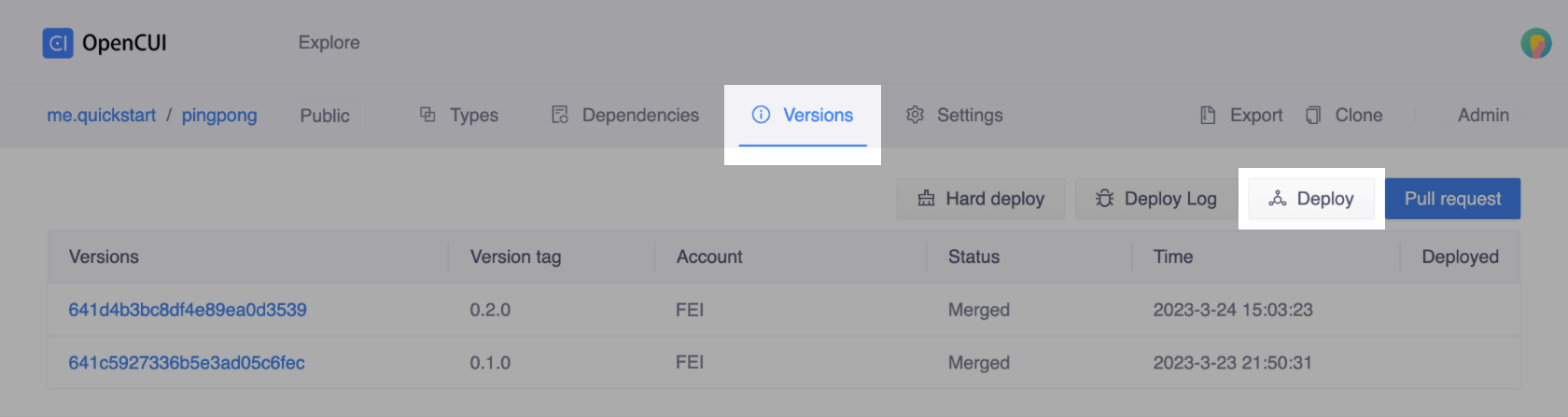Viewport: 1568px width, 417px height.
Task: Click the Dependencies tab icon
Action: 560,115
